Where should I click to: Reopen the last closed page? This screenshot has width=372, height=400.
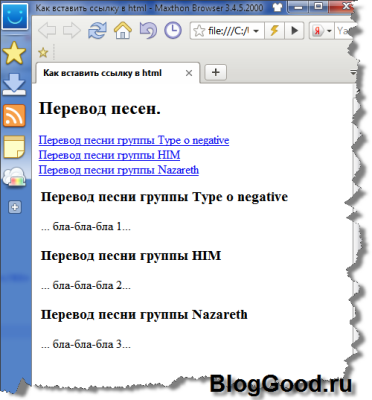tap(148, 30)
